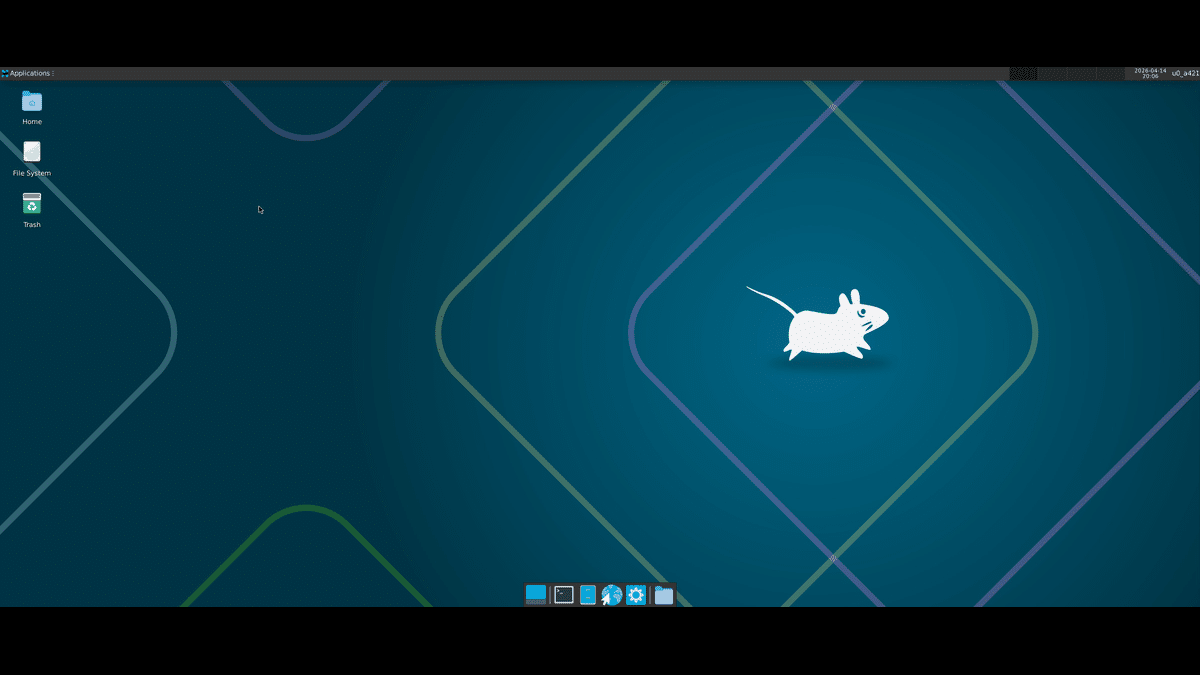The image size is (1200, 675).
Task: Select the Trash desktop icon
Action: tap(32, 204)
